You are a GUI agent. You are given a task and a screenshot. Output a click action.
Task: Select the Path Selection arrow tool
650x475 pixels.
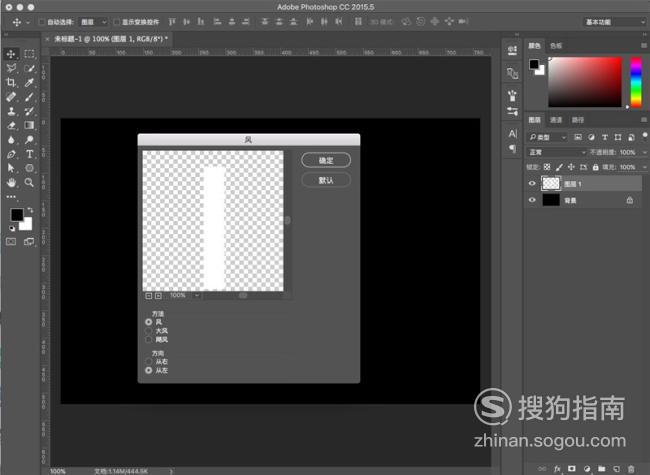coord(11,168)
